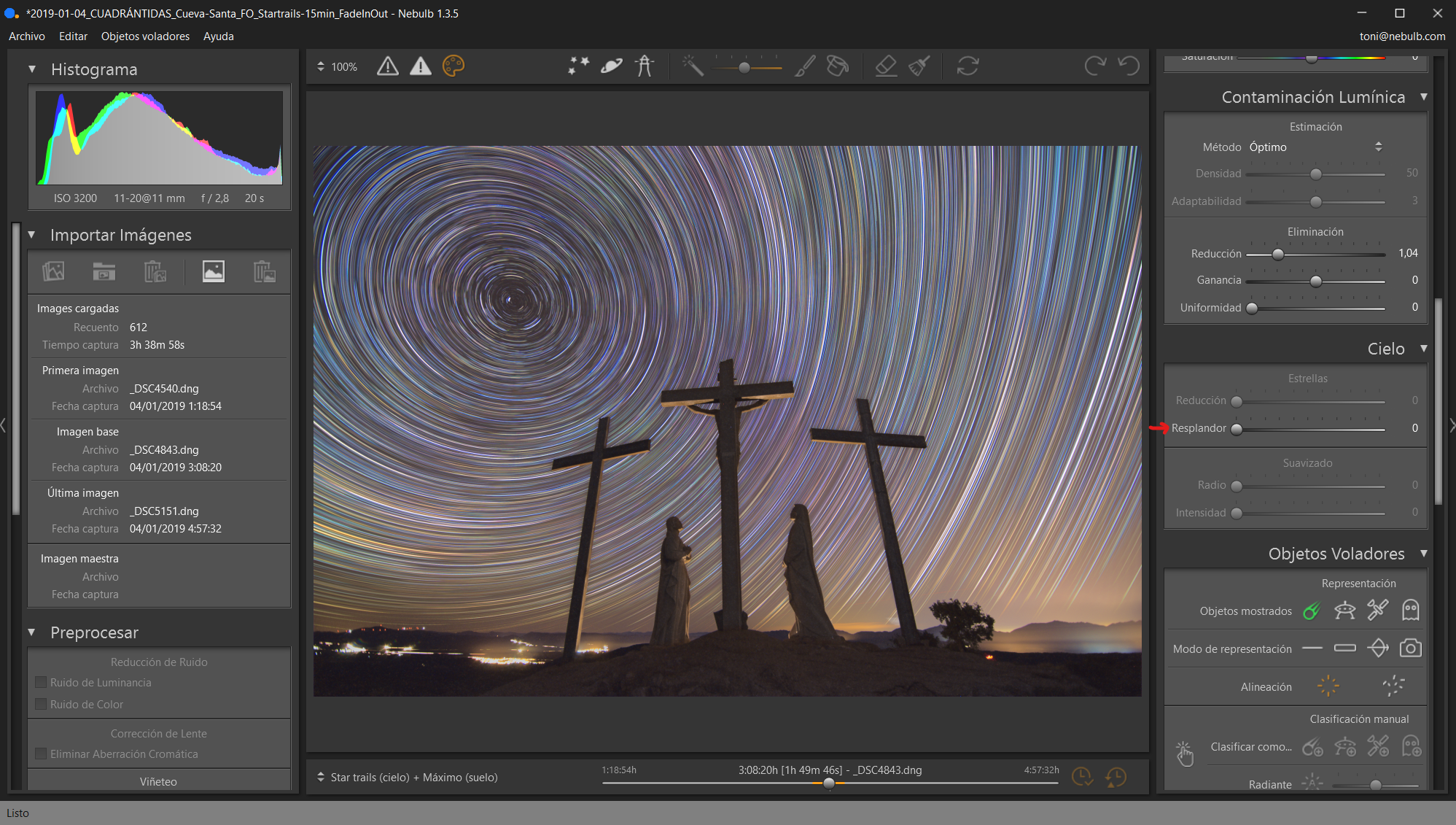Select the eraser tool
Screen dimensions: 1456x825
[886, 66]
